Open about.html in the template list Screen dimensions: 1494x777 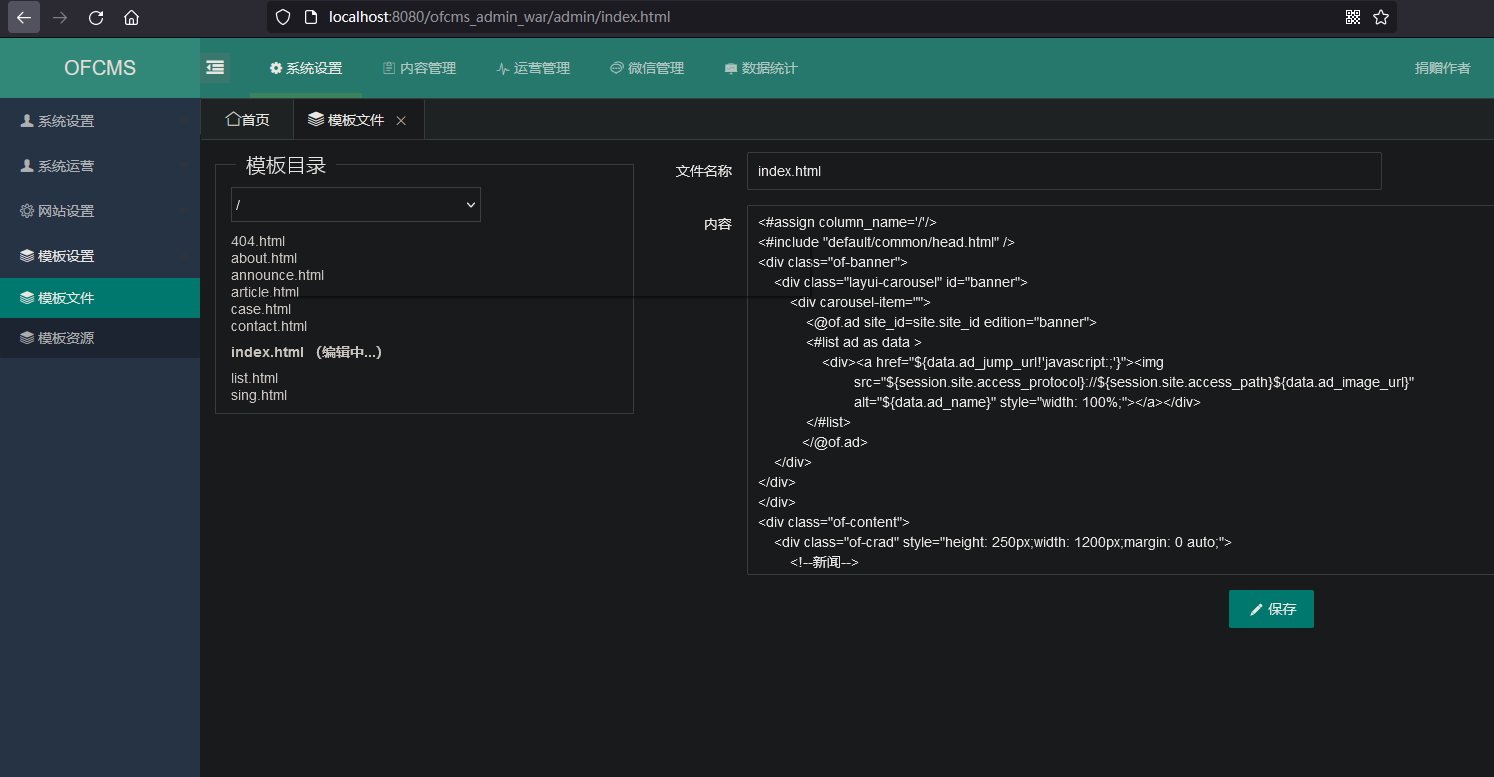(264, 258)
